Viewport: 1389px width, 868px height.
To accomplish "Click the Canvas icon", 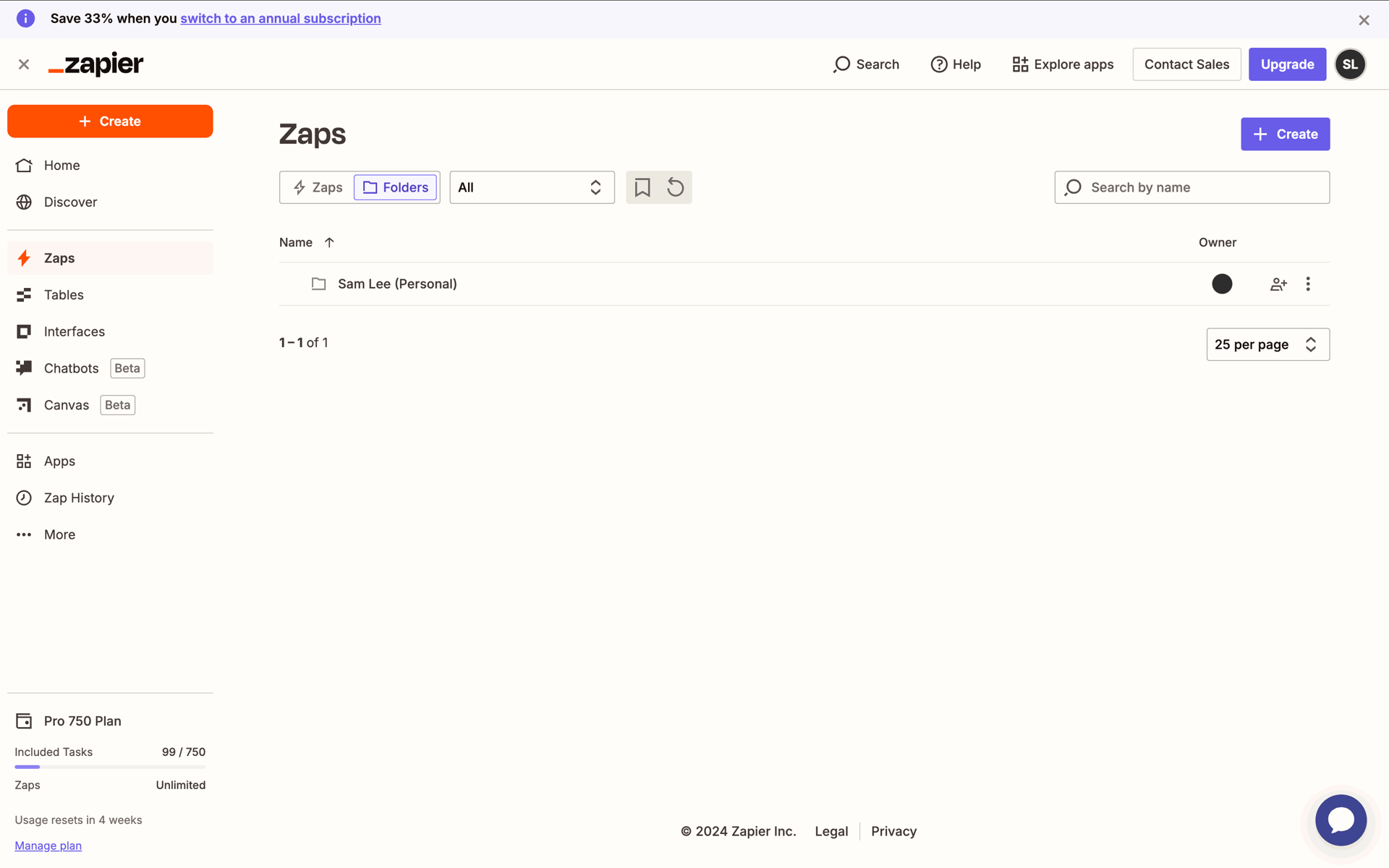I will pos(24,405).
